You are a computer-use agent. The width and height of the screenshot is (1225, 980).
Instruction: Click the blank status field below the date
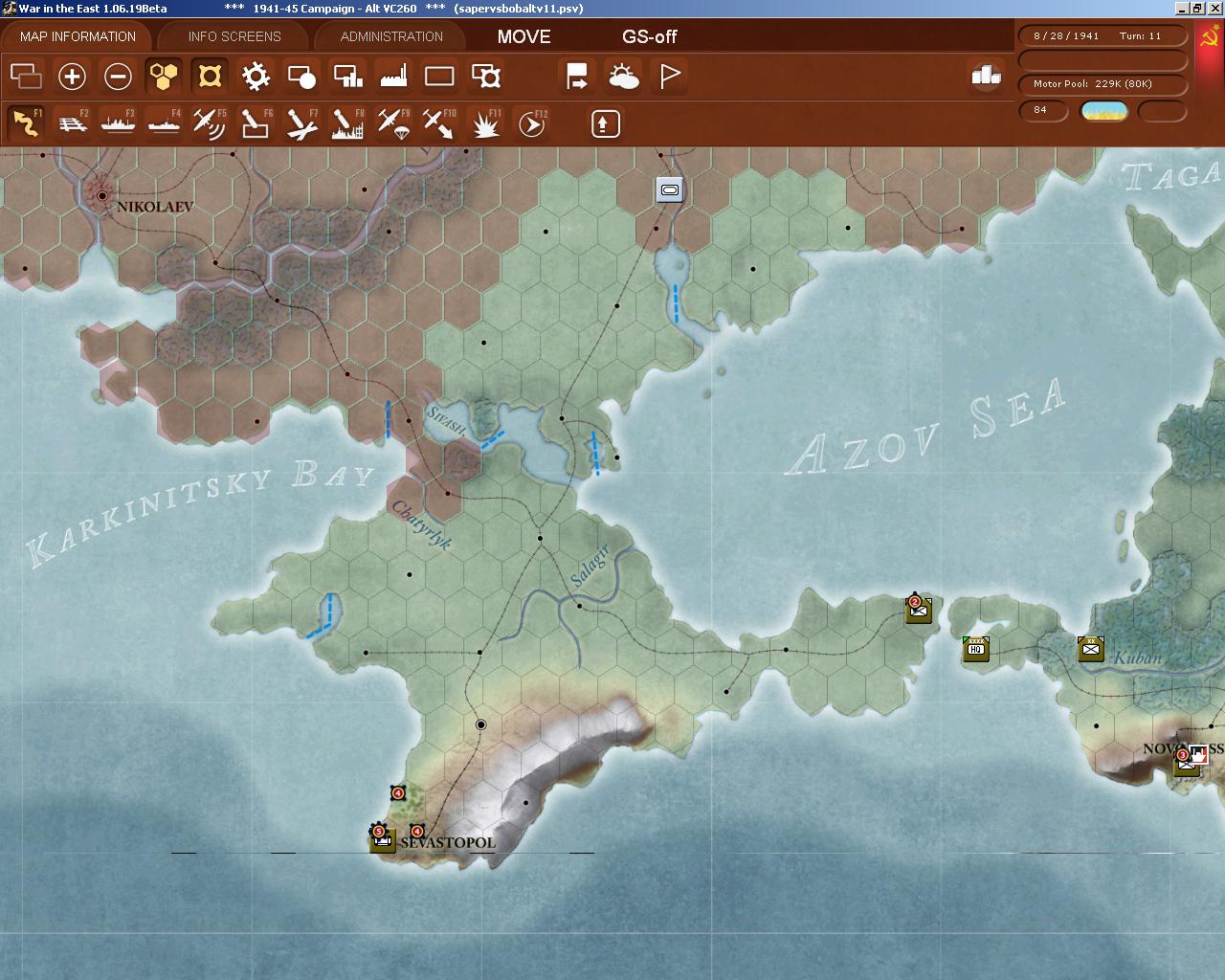coord(1103,60)
